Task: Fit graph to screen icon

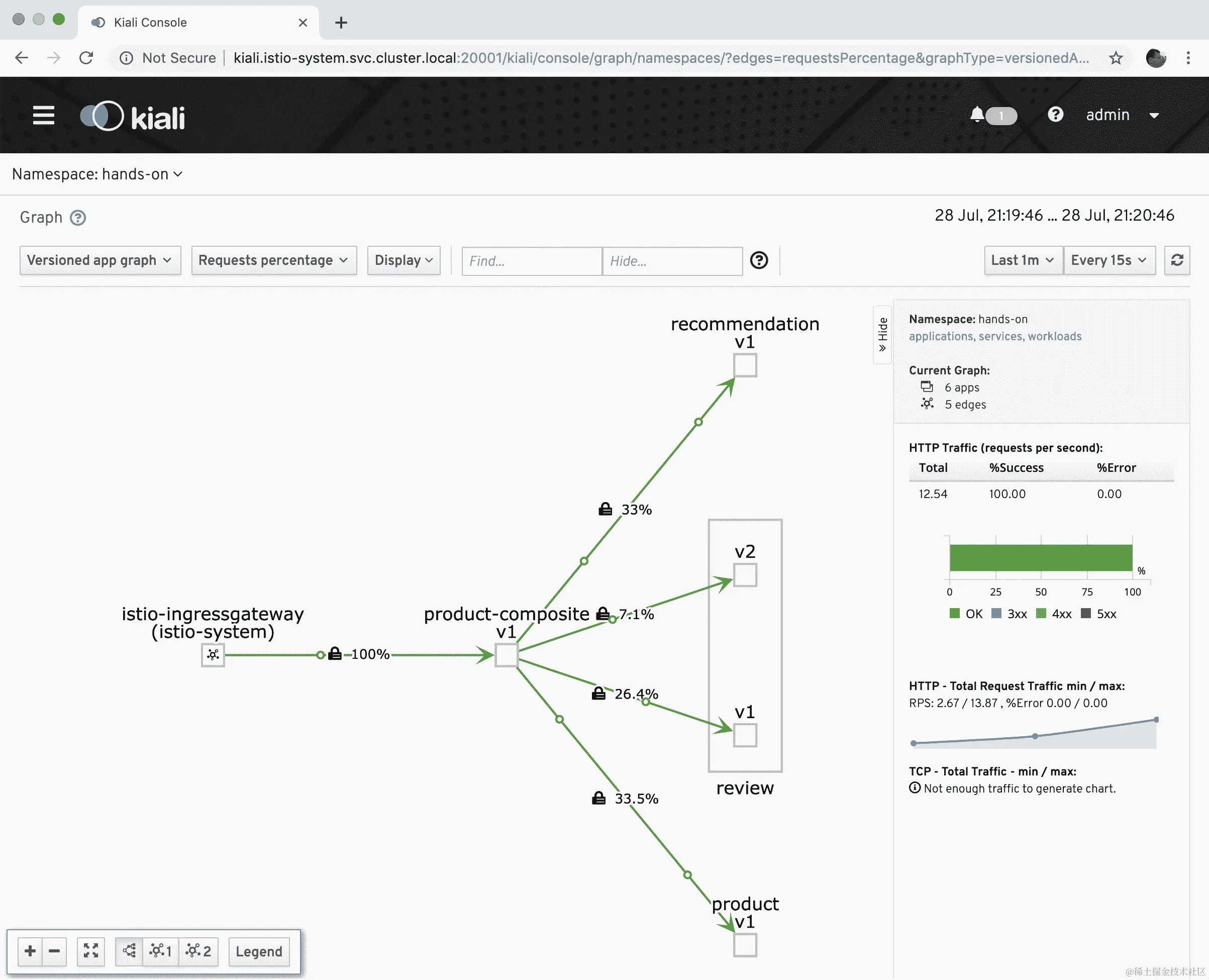Action: click(91, 951)
